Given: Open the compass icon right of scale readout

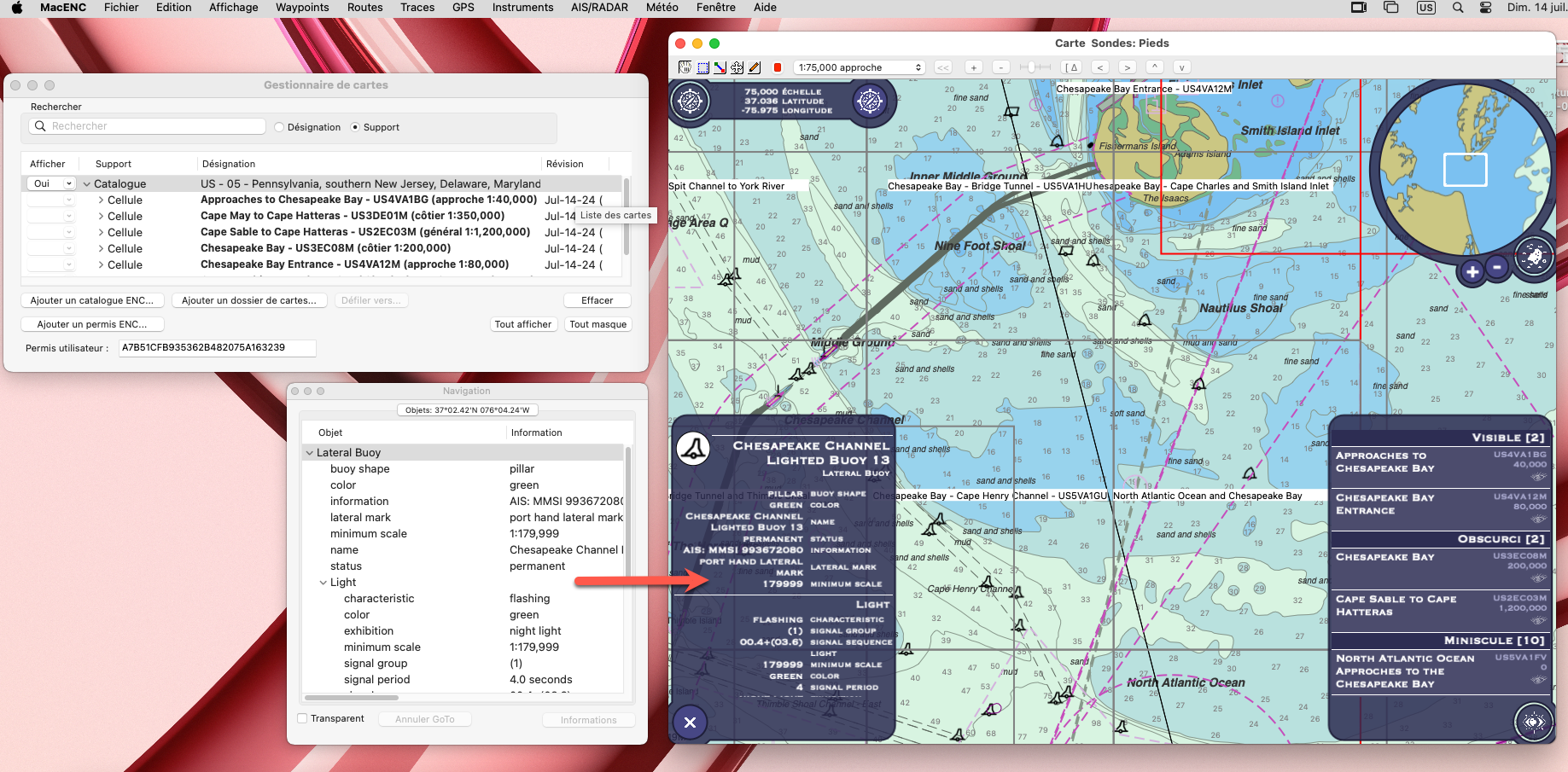Looking at the screenshot, I should (x=870, y=102).
